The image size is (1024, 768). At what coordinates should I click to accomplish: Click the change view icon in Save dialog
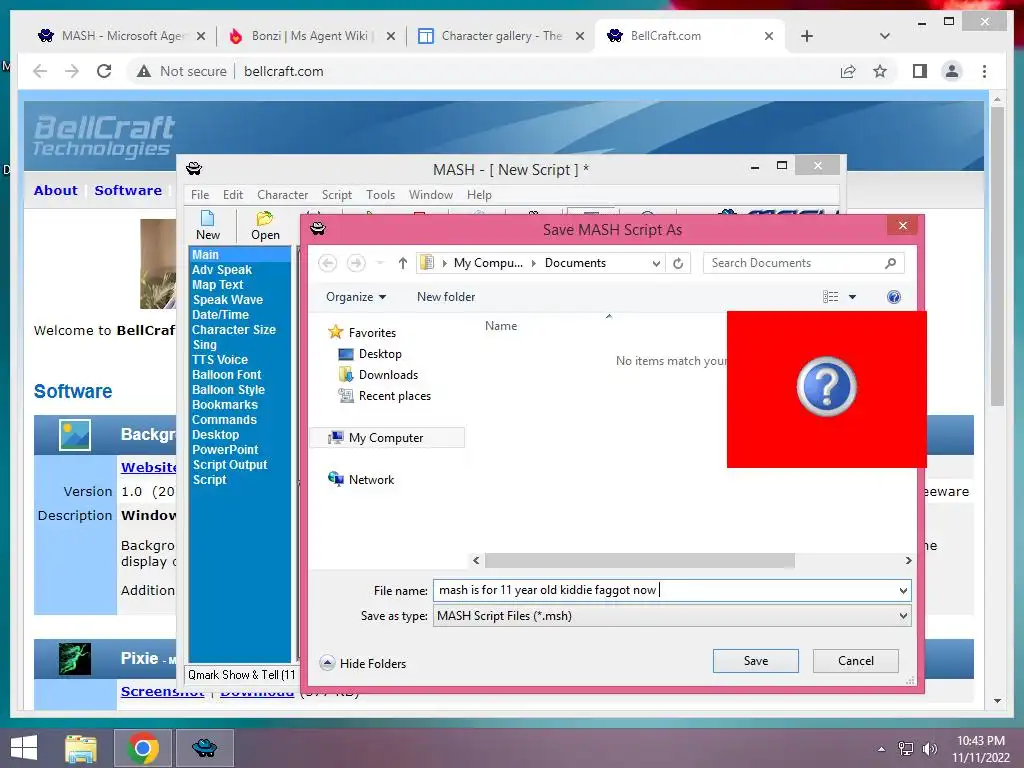(831, 297)
